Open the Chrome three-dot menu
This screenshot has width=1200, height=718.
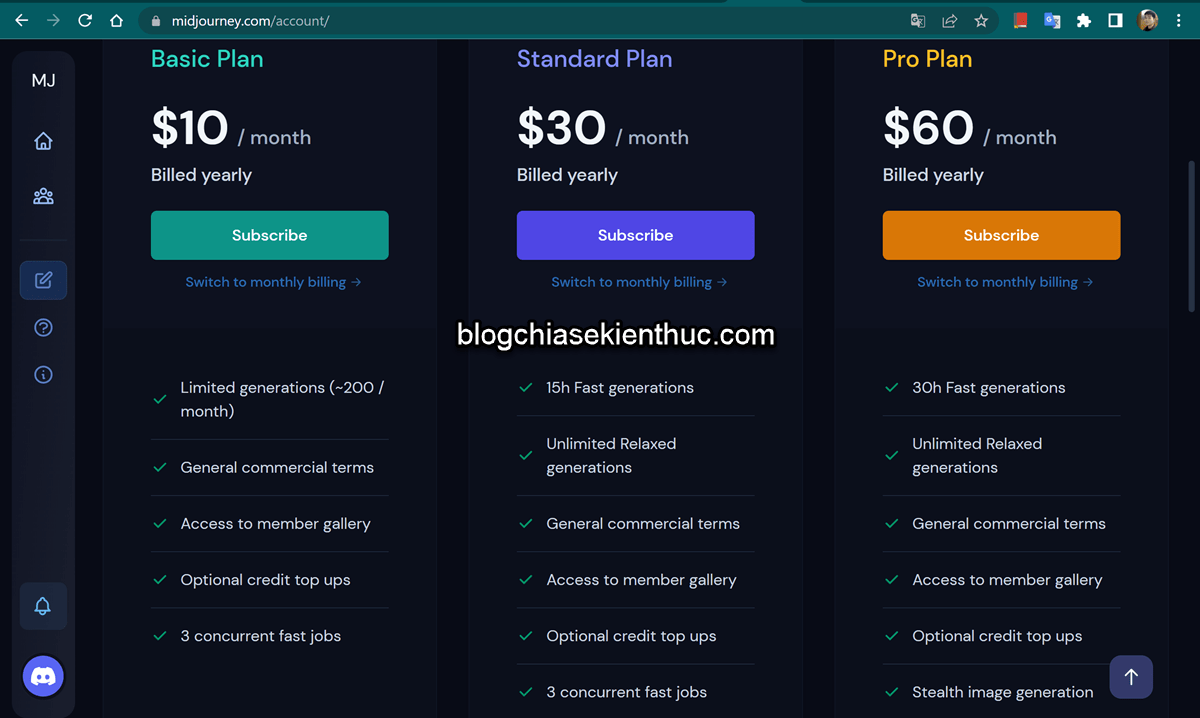[1181, 20]
